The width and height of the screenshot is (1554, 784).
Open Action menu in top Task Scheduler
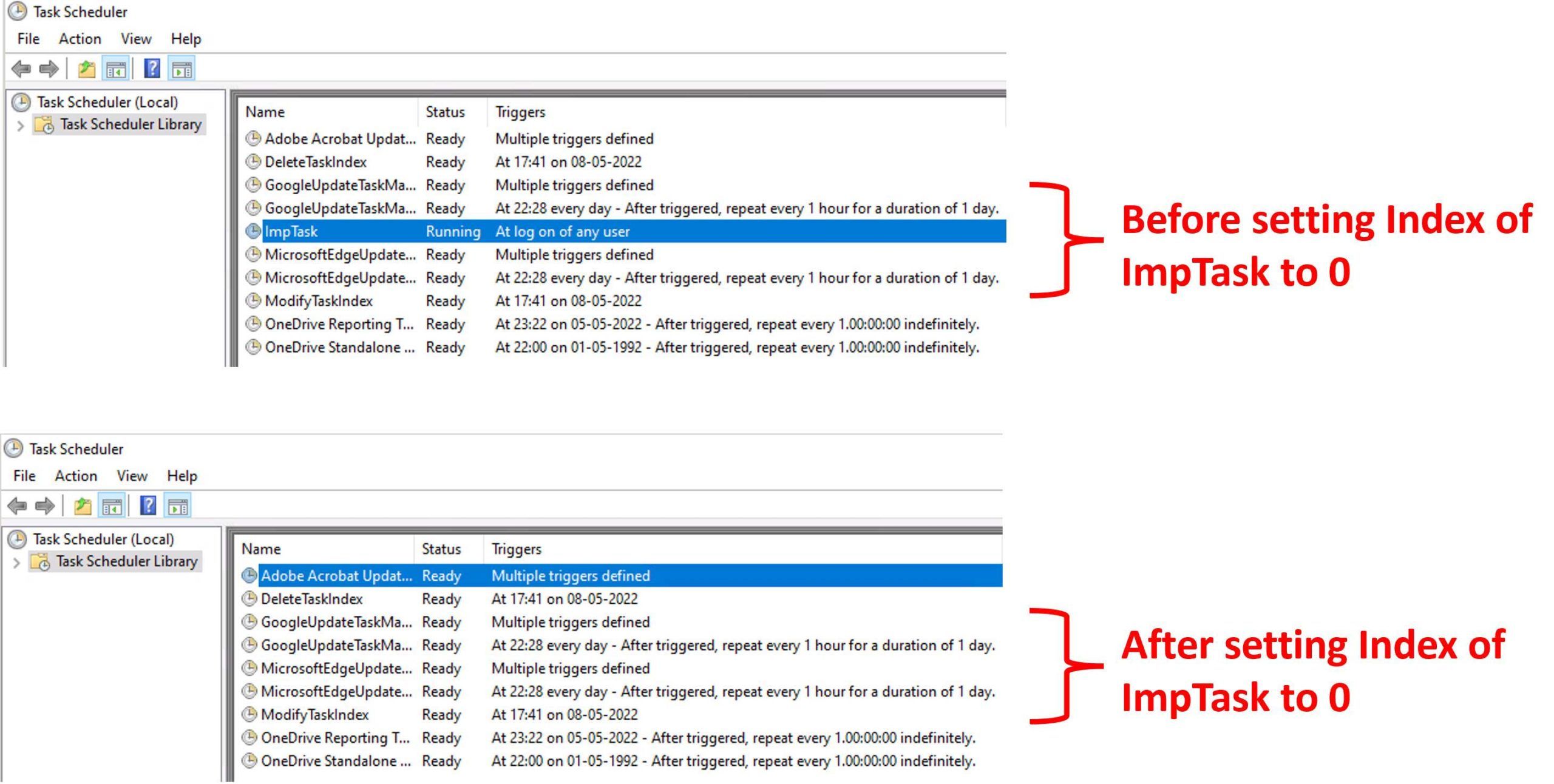(x=80, y=39)
